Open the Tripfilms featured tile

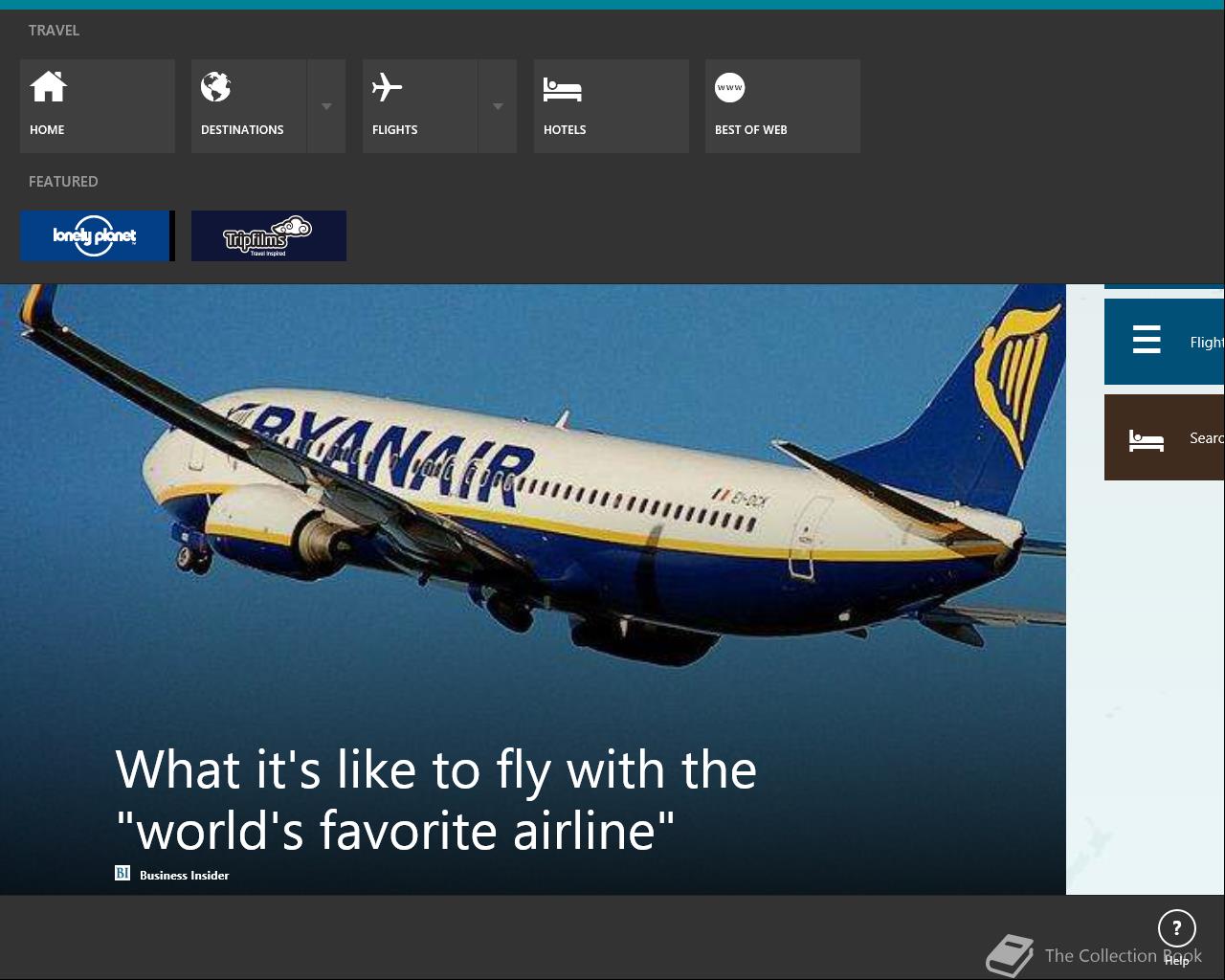(x=269, y=235)
